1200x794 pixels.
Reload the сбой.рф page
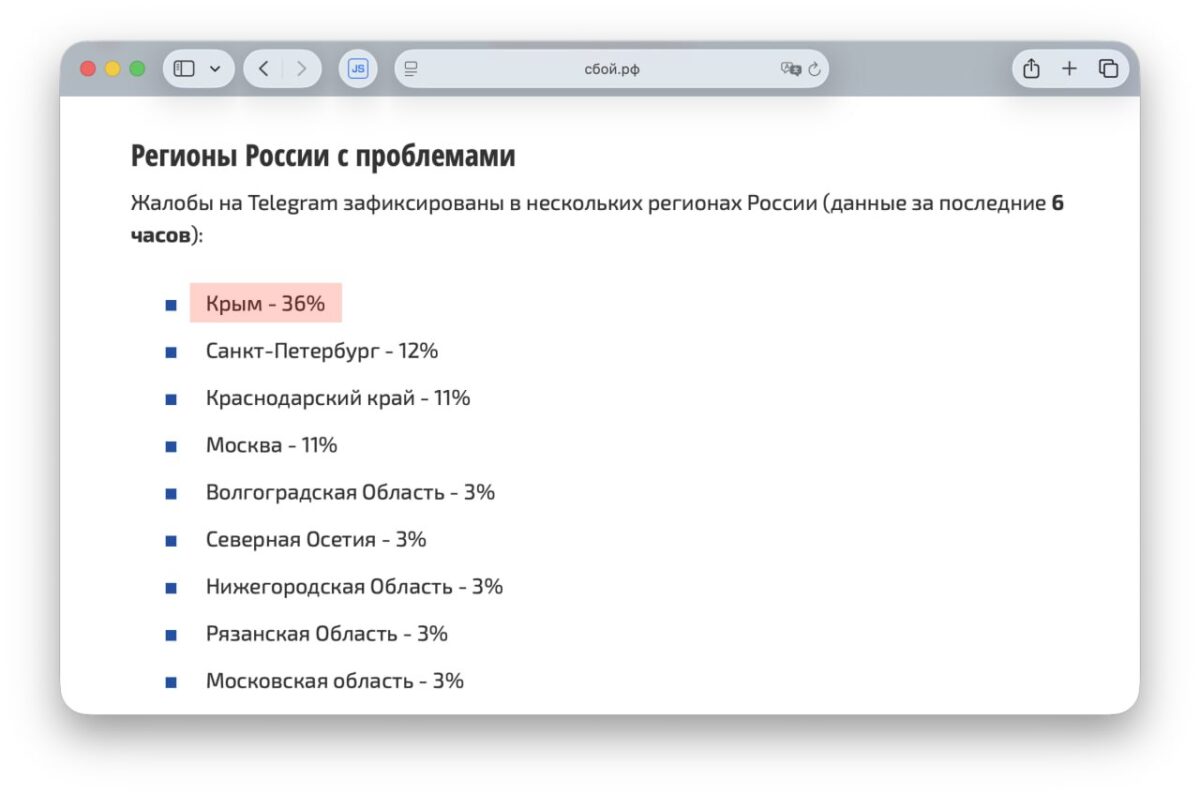tap(816, 69)
